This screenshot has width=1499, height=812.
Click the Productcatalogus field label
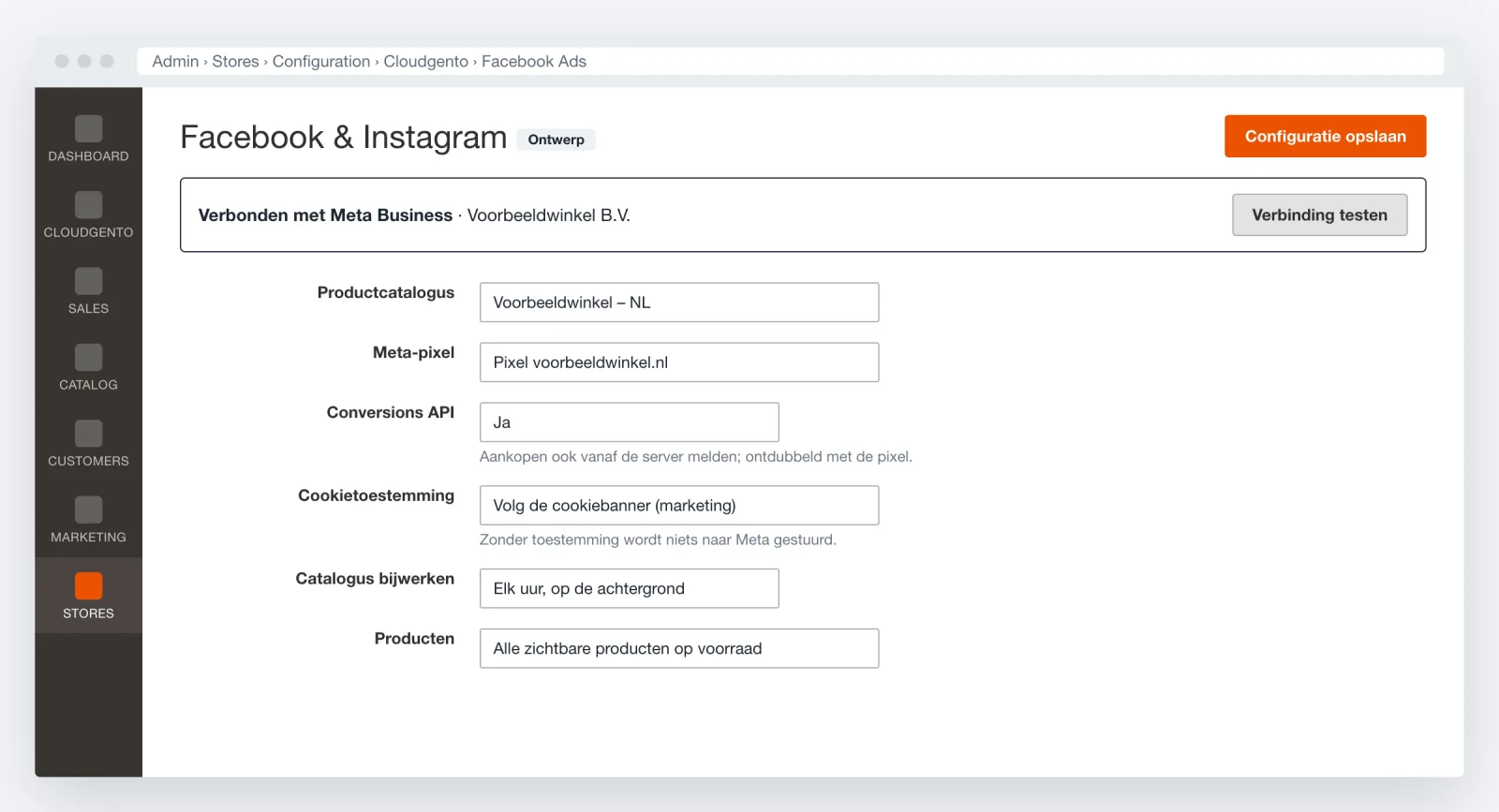pyautogui.click(x=385, y=292)
